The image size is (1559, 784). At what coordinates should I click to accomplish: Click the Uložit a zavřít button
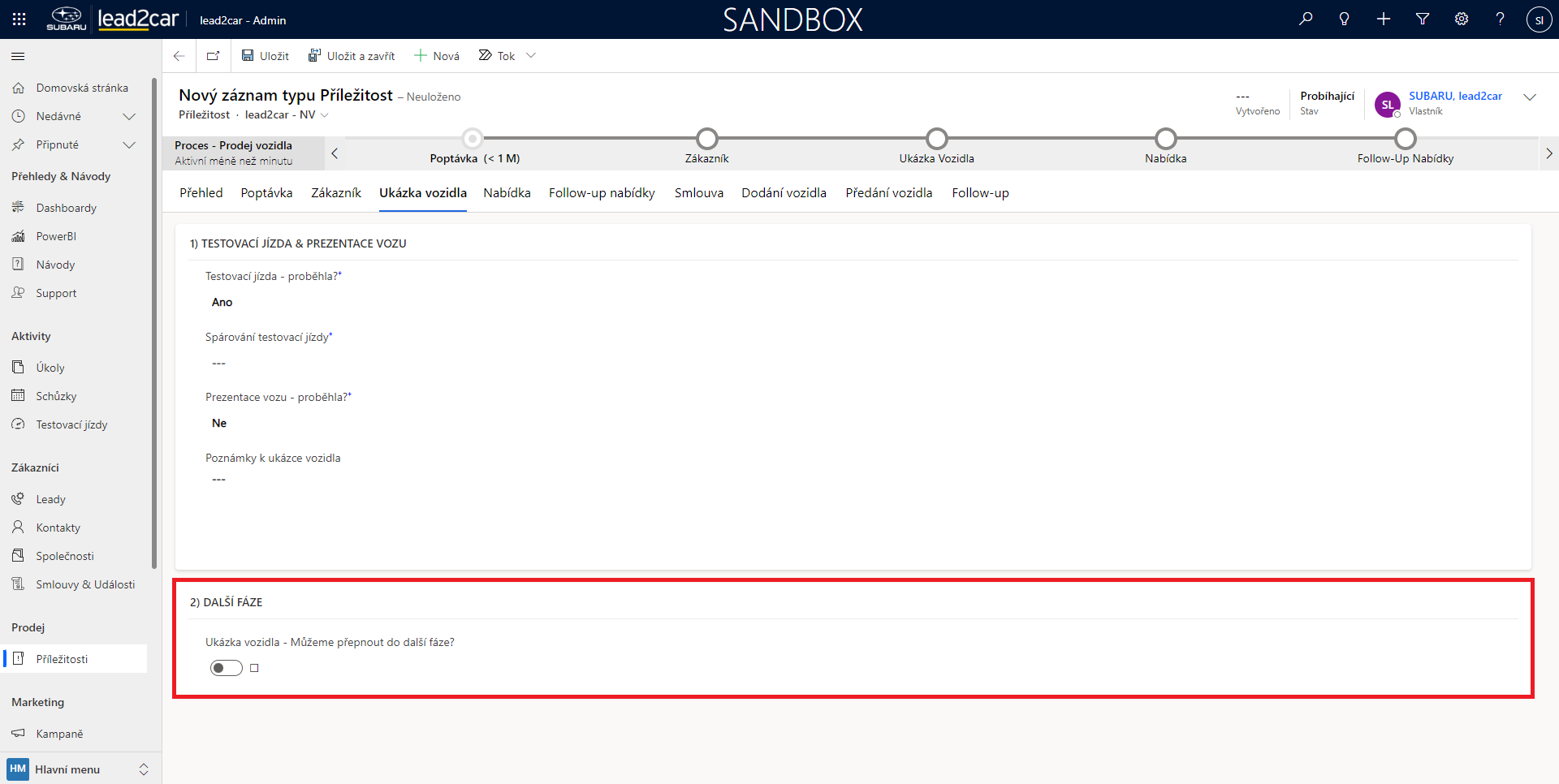[x=352, y=56]
